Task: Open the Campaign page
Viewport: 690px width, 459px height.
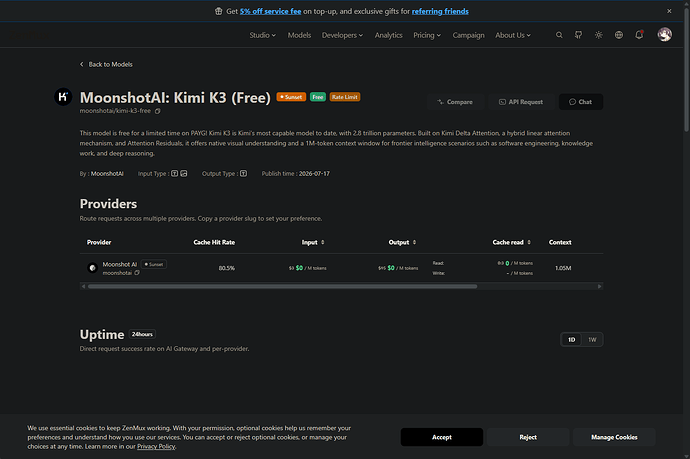Action: [x=468, y=35]
